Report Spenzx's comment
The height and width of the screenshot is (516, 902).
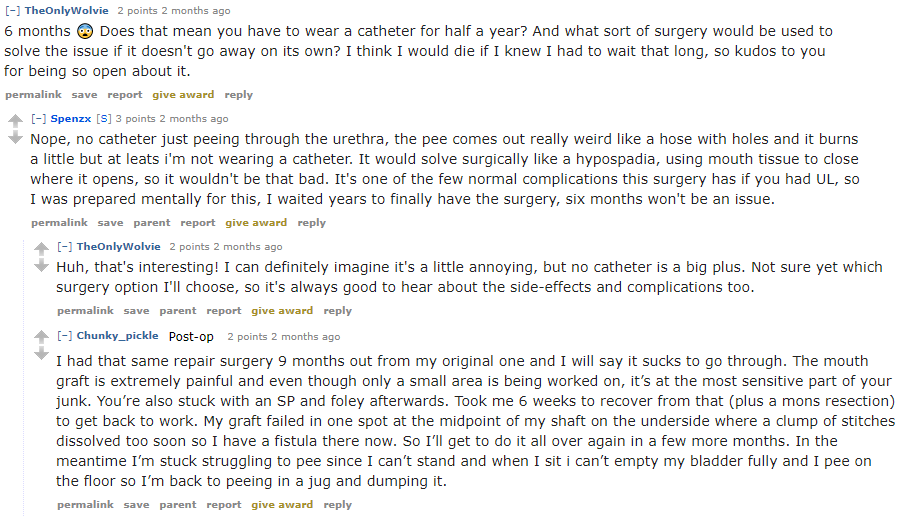coord(198,223)
